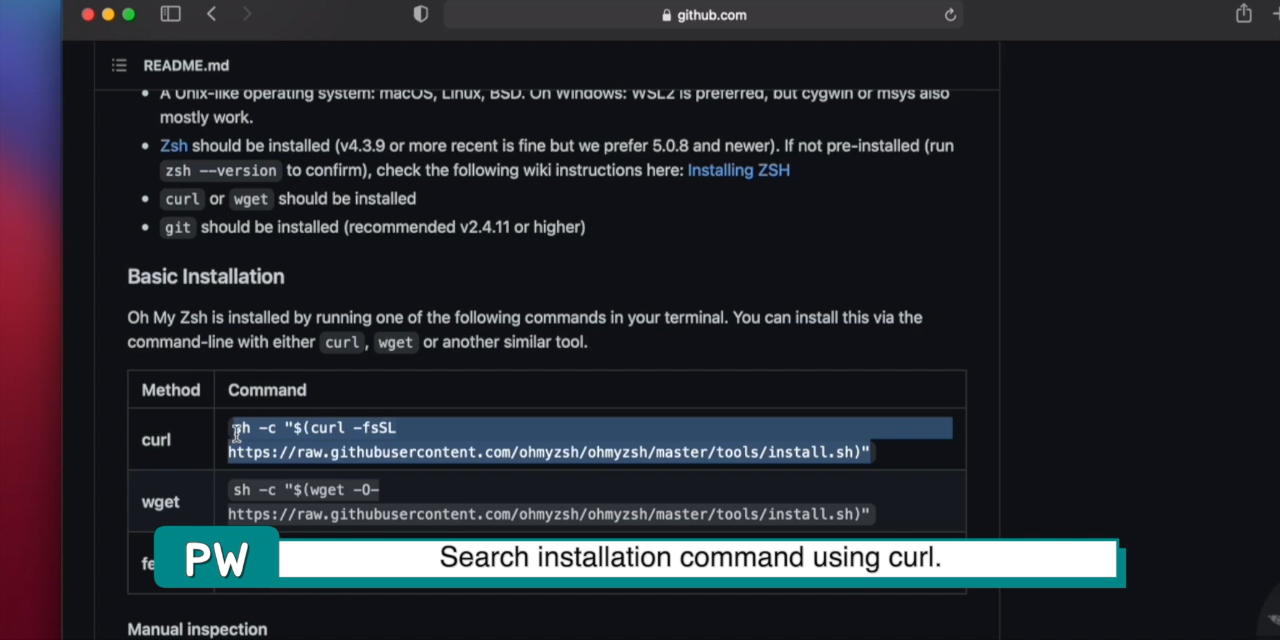Open the Zsh link
This screenshot has height=640, width=1280.
pos(174,146)
